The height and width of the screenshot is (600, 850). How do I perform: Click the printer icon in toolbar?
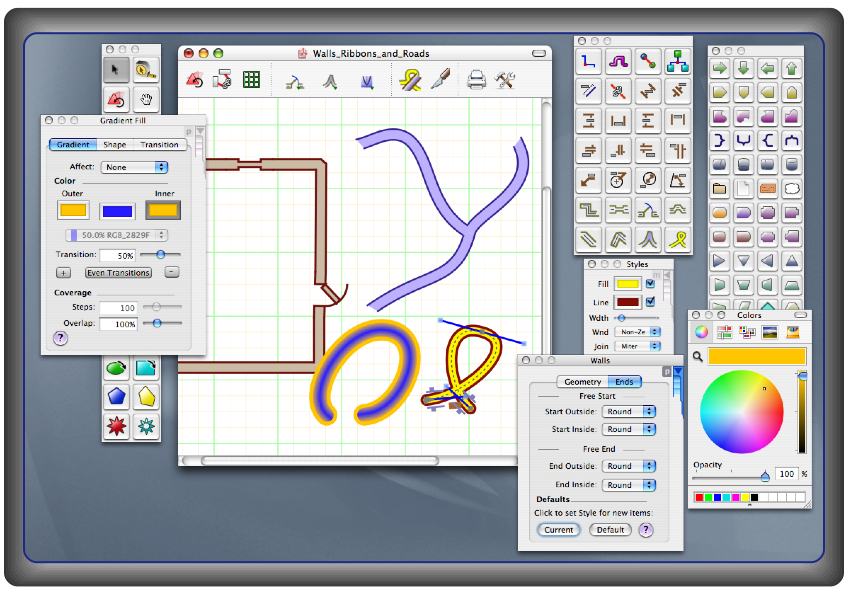(x=476, y=80)
